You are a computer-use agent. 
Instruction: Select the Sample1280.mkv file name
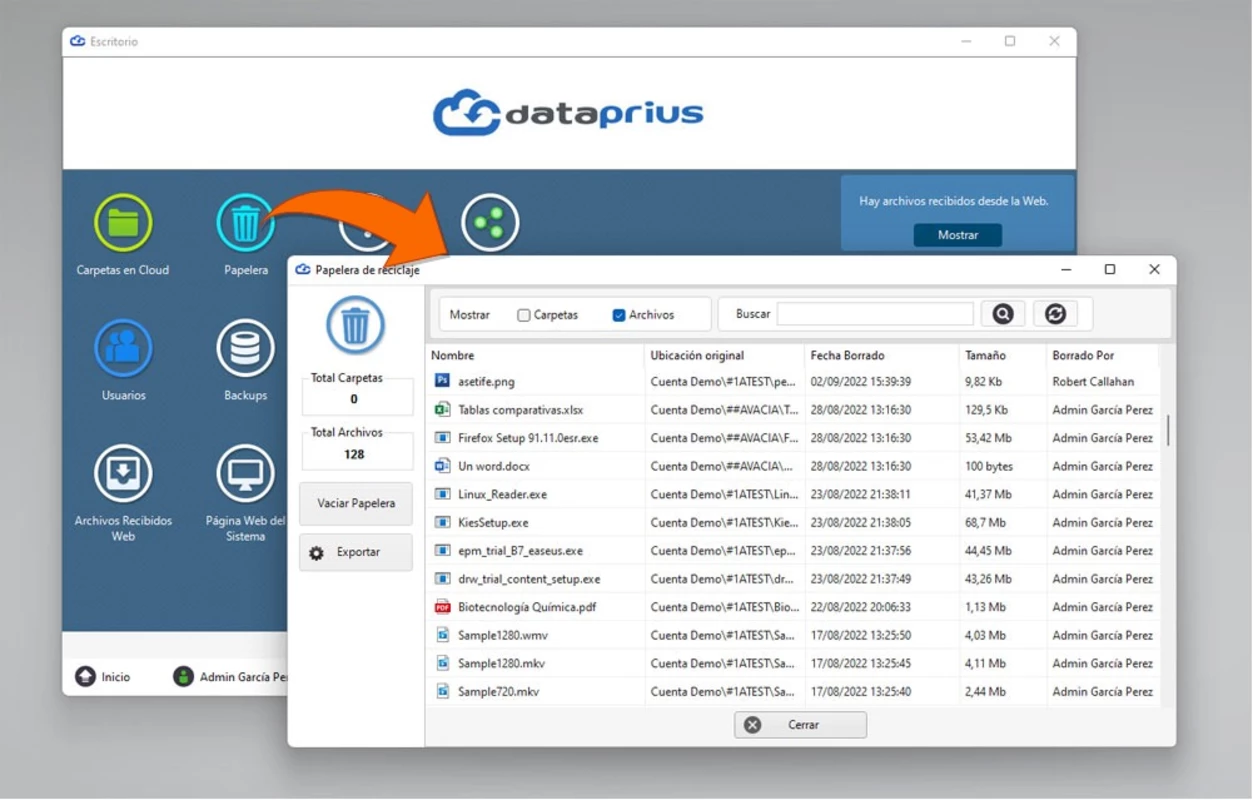pyautogui.click(x=501, y=663)
